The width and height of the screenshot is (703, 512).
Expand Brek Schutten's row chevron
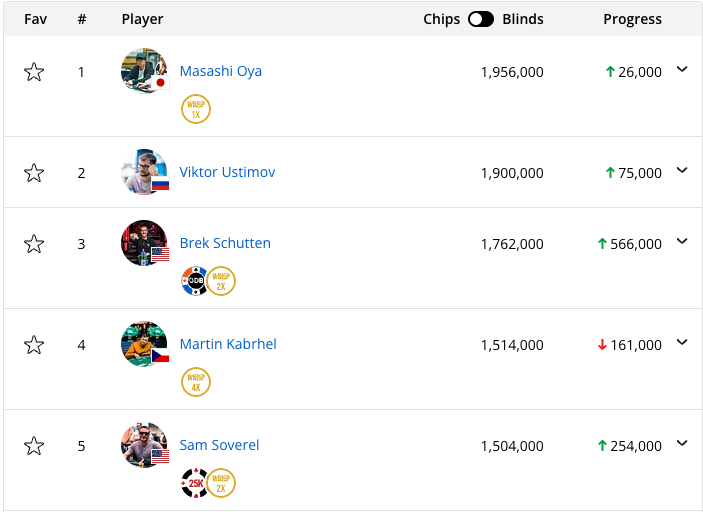682,241
